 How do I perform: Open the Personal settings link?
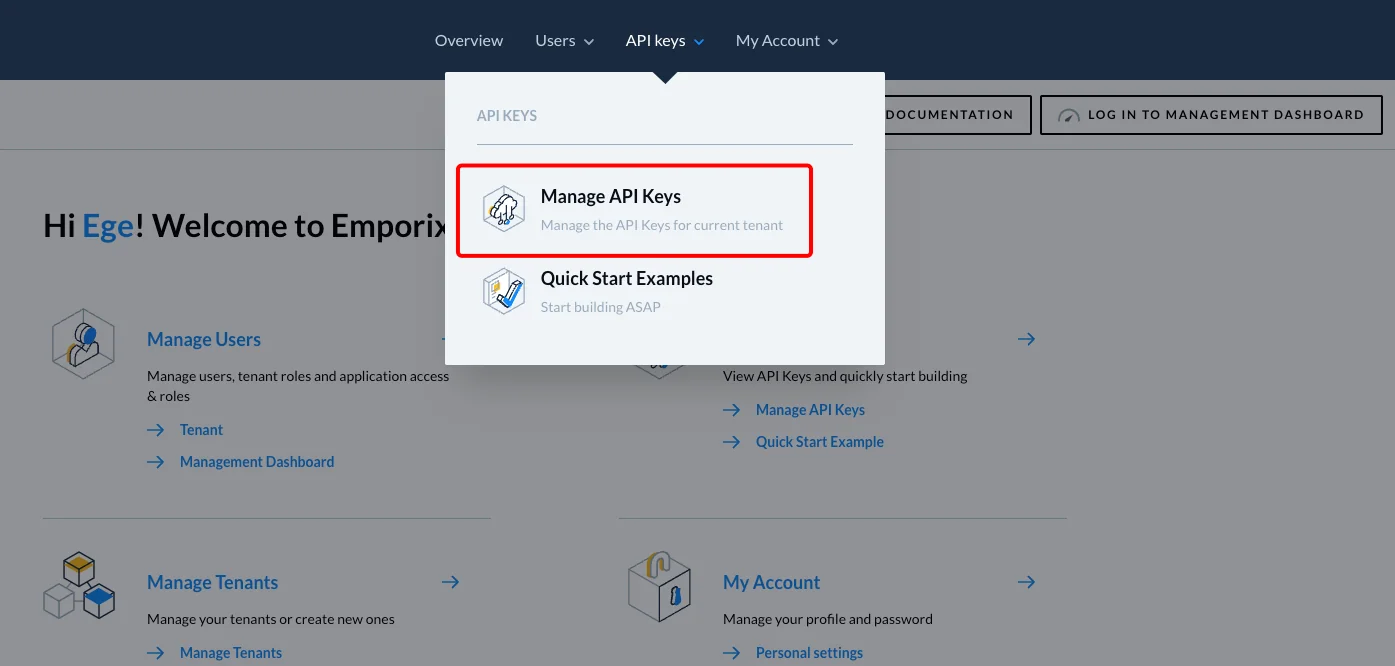pos(809,653)
